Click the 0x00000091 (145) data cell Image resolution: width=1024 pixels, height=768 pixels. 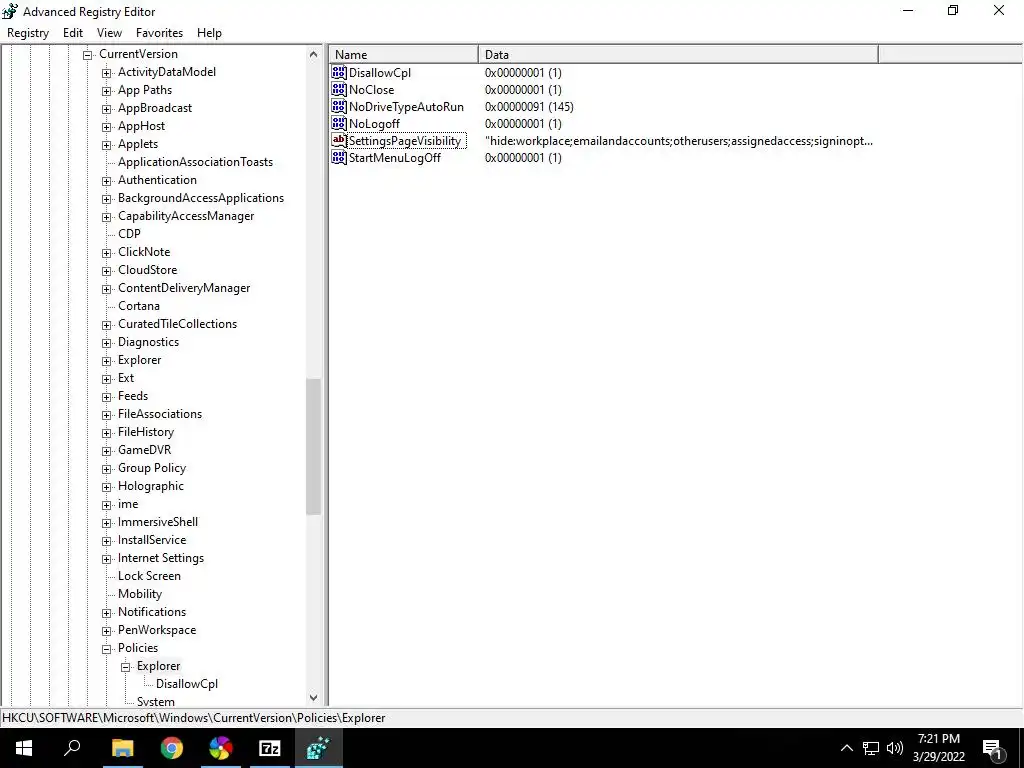[529, 106]
